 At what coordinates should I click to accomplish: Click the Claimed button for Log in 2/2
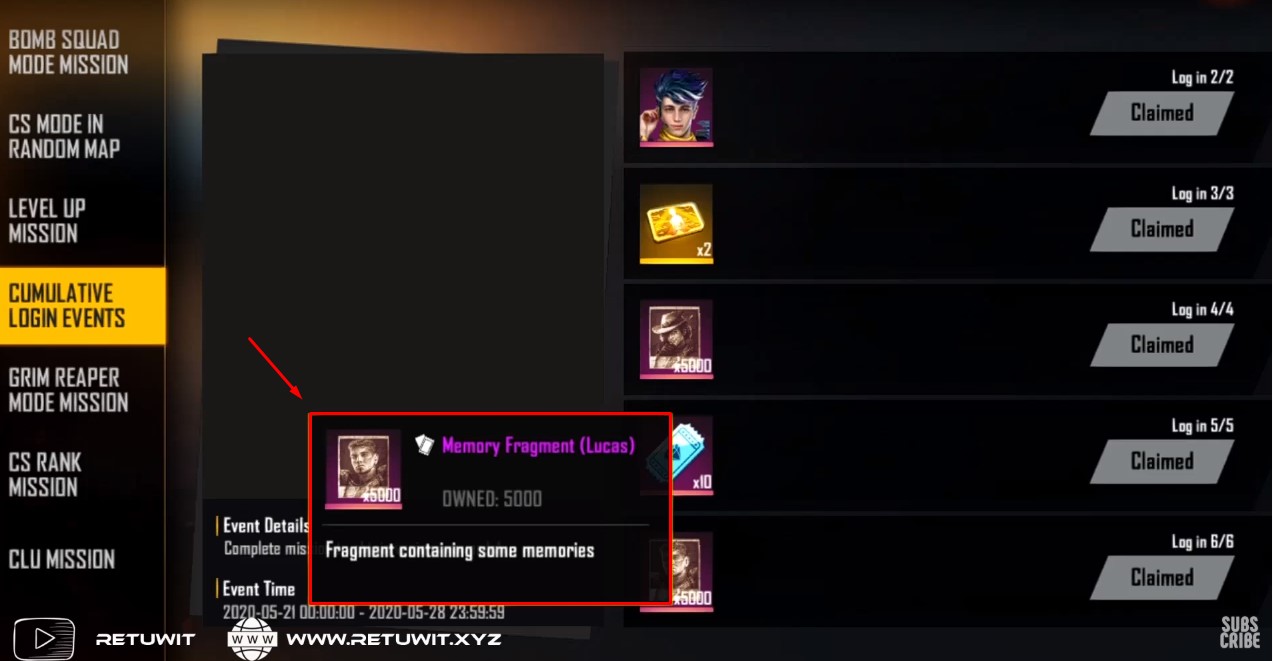pos(1162,113)
